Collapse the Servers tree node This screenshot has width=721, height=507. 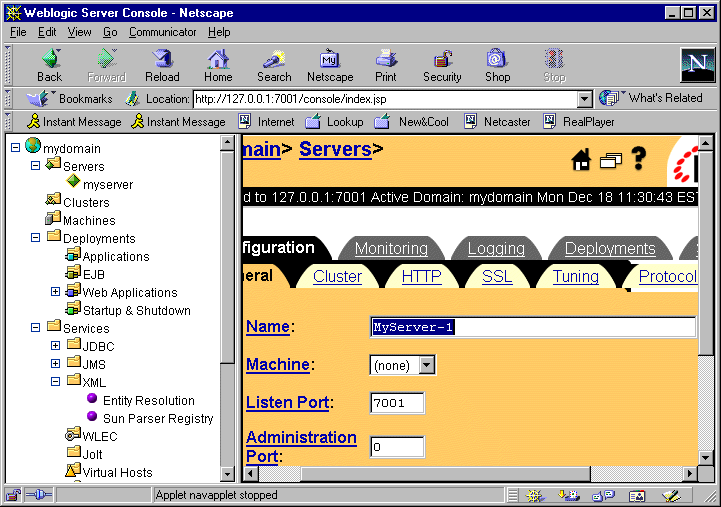(x=35, y=165)
